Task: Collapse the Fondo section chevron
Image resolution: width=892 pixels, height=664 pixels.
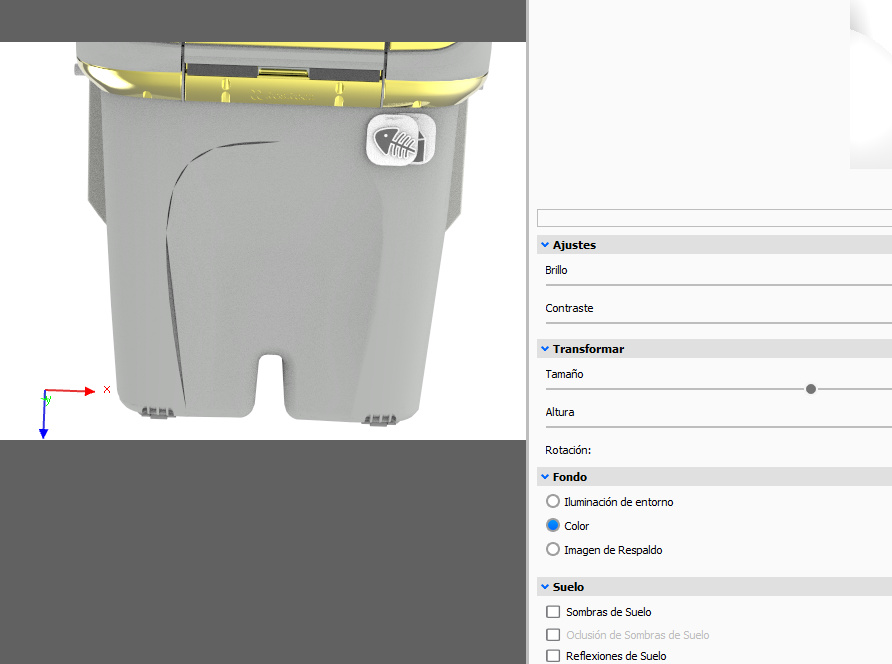Action: (x=545, y=477)
